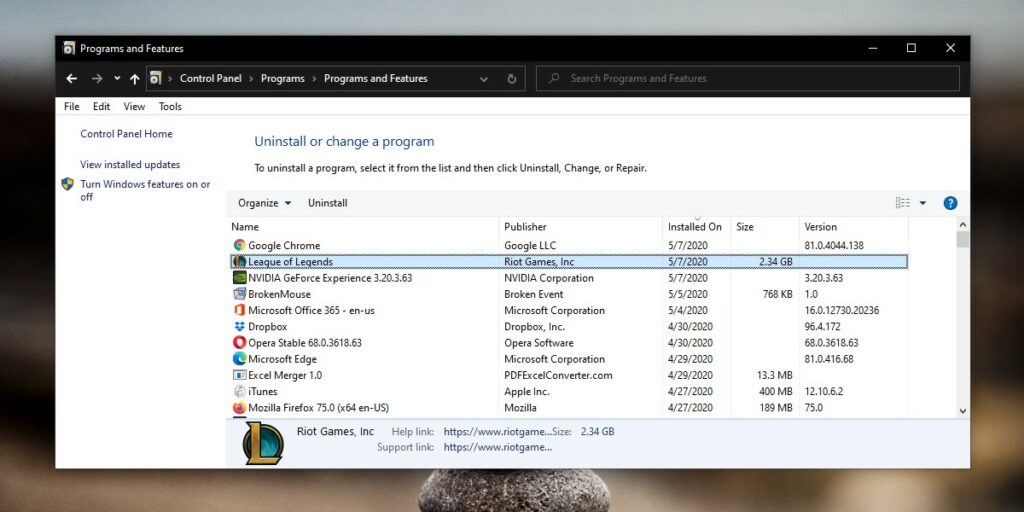1024x512 pixels.
Task: Select Opera Stable 68.0.3618.63 entry
Action: (305, 343)
